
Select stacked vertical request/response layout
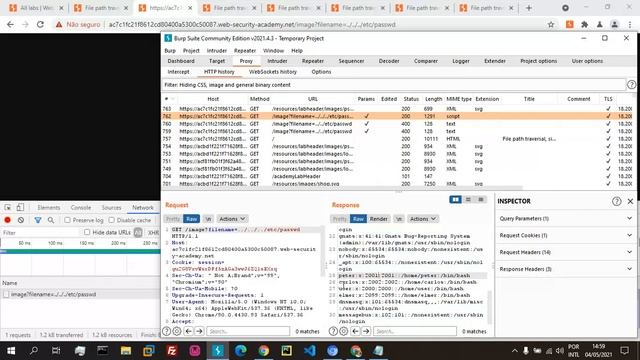pyautogui.click(x=468, y=199)
